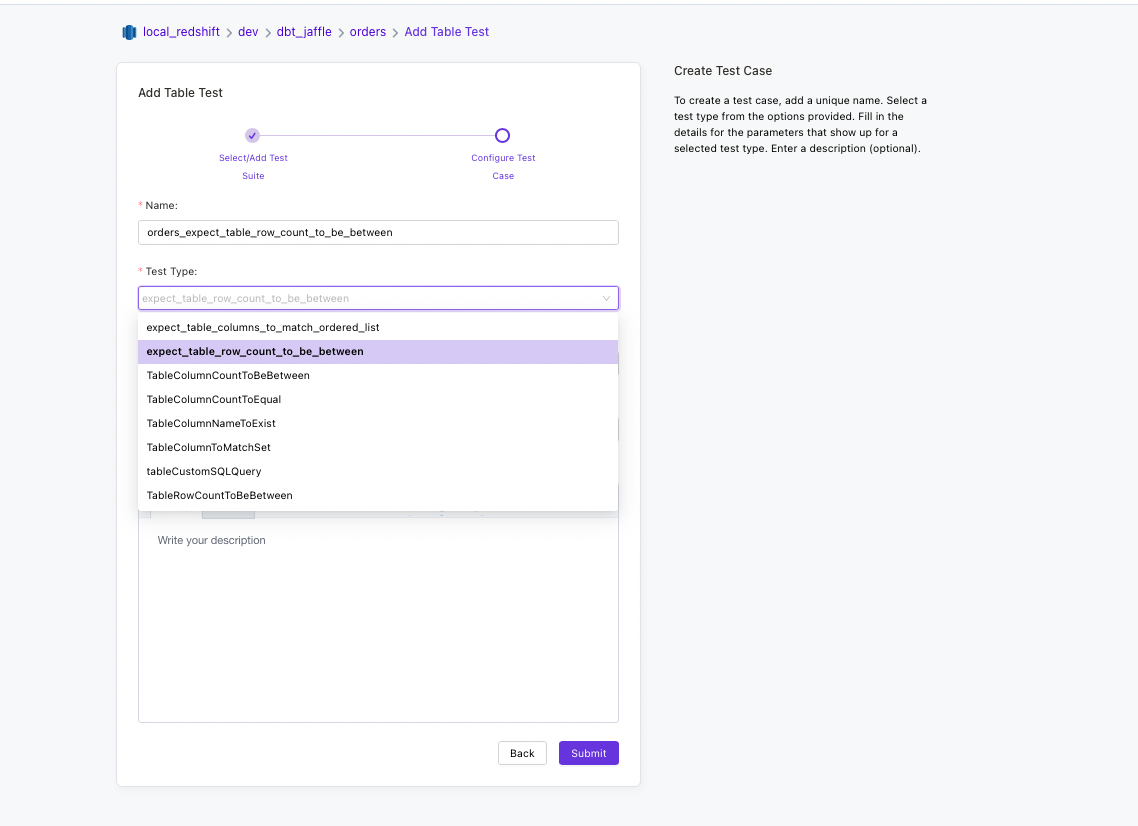Click the Configure Test Case step circle
Screen dimensions: 1138x826
pyautogui.click(x=502, y=136)
